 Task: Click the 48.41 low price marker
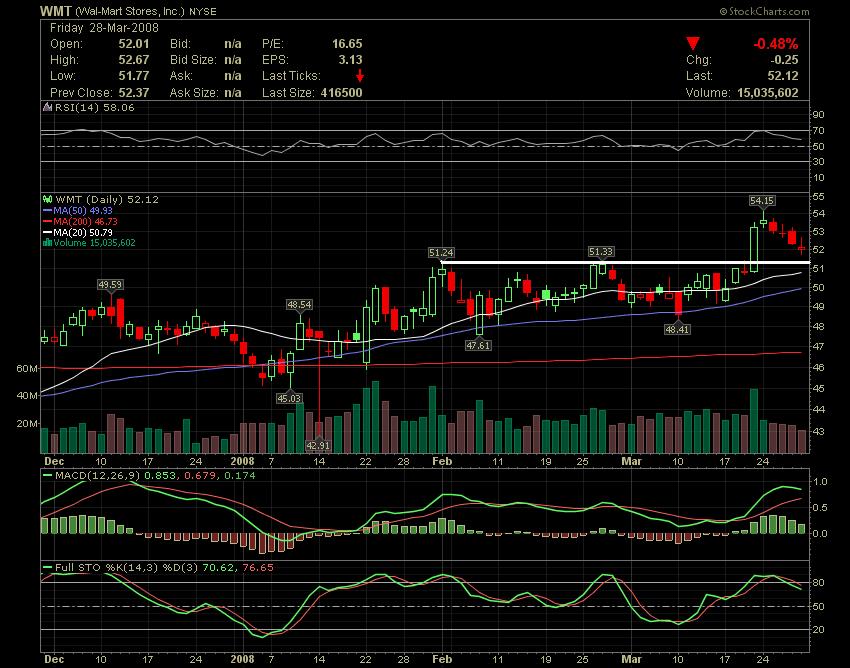tap(677, 329)
